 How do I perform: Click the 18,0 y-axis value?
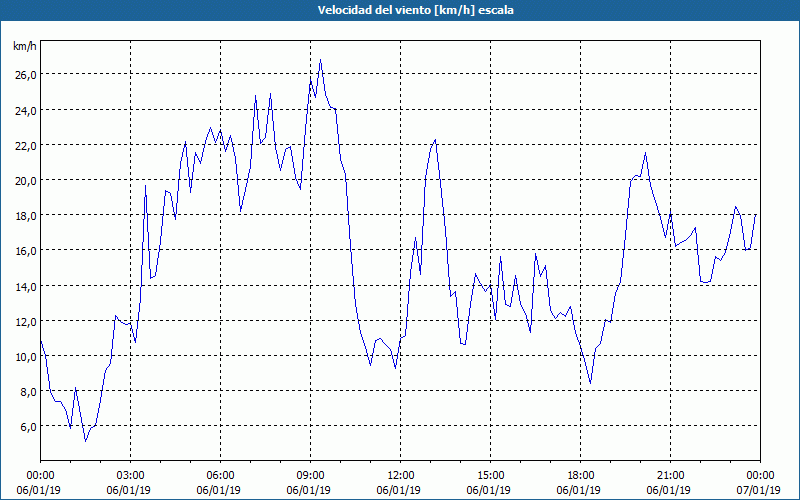[26, 216]
